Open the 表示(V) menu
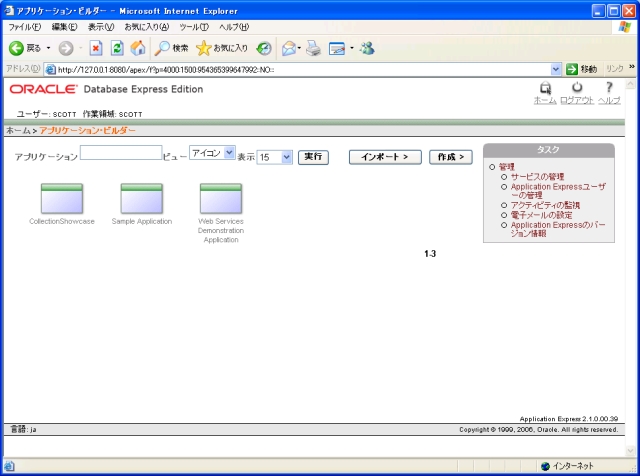640x476 pixels. (x=101, y=27)
